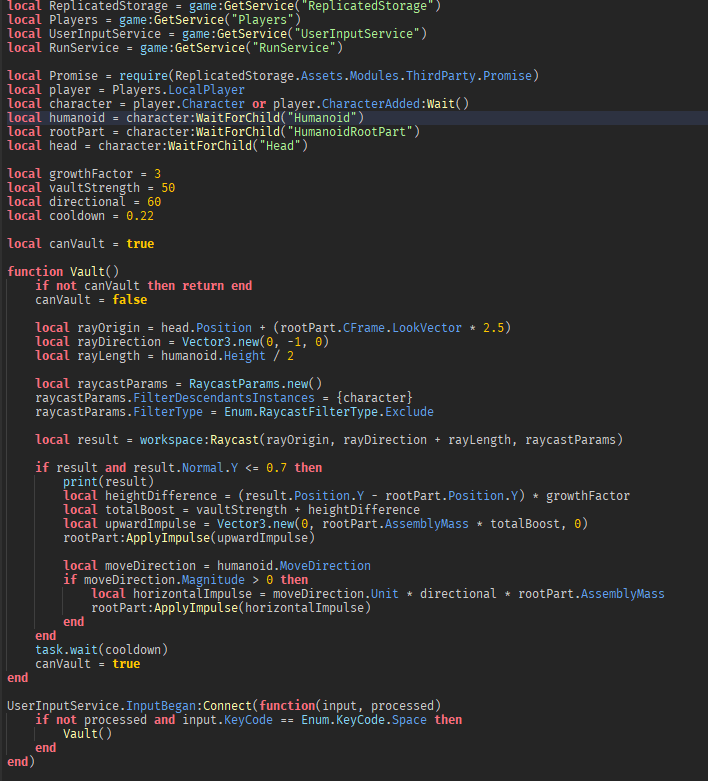
Task: Click the Promise require statement
Action: tap(273, 76)
